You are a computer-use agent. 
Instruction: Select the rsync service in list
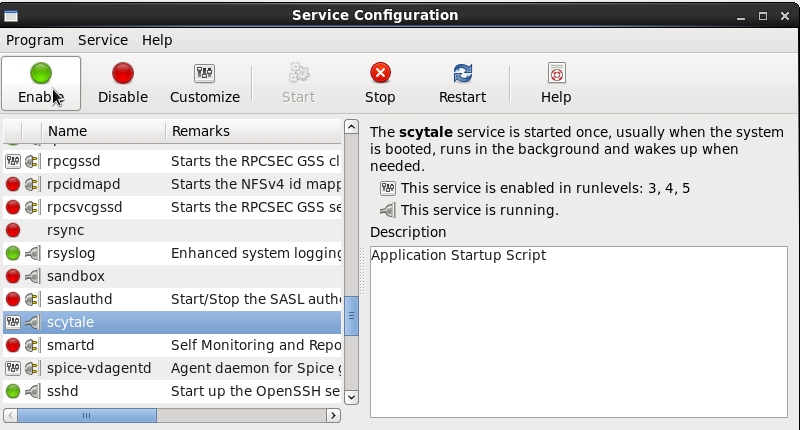[66, 230]
